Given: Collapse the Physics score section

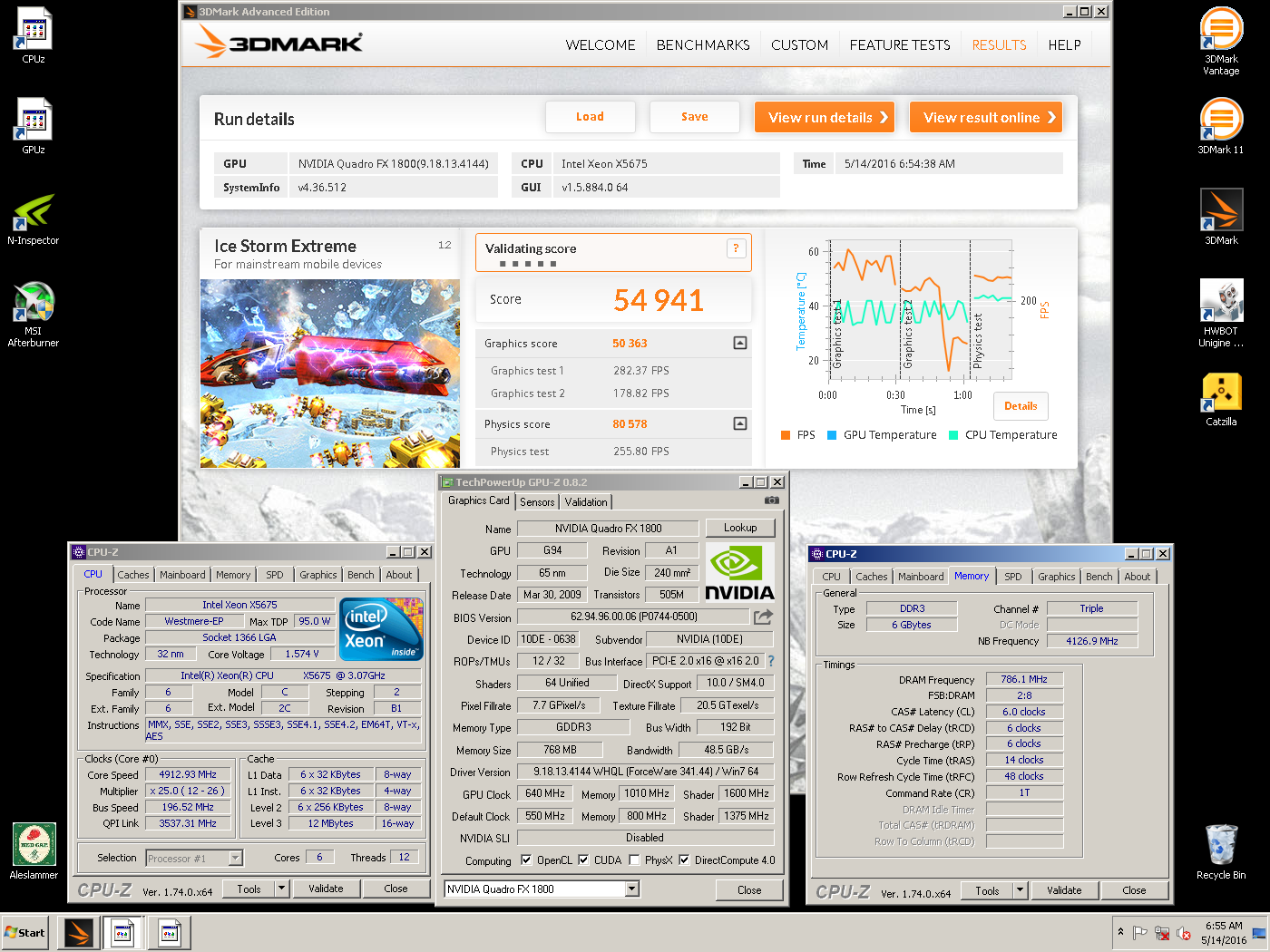Looking at the screenshot, I should 740,423.
